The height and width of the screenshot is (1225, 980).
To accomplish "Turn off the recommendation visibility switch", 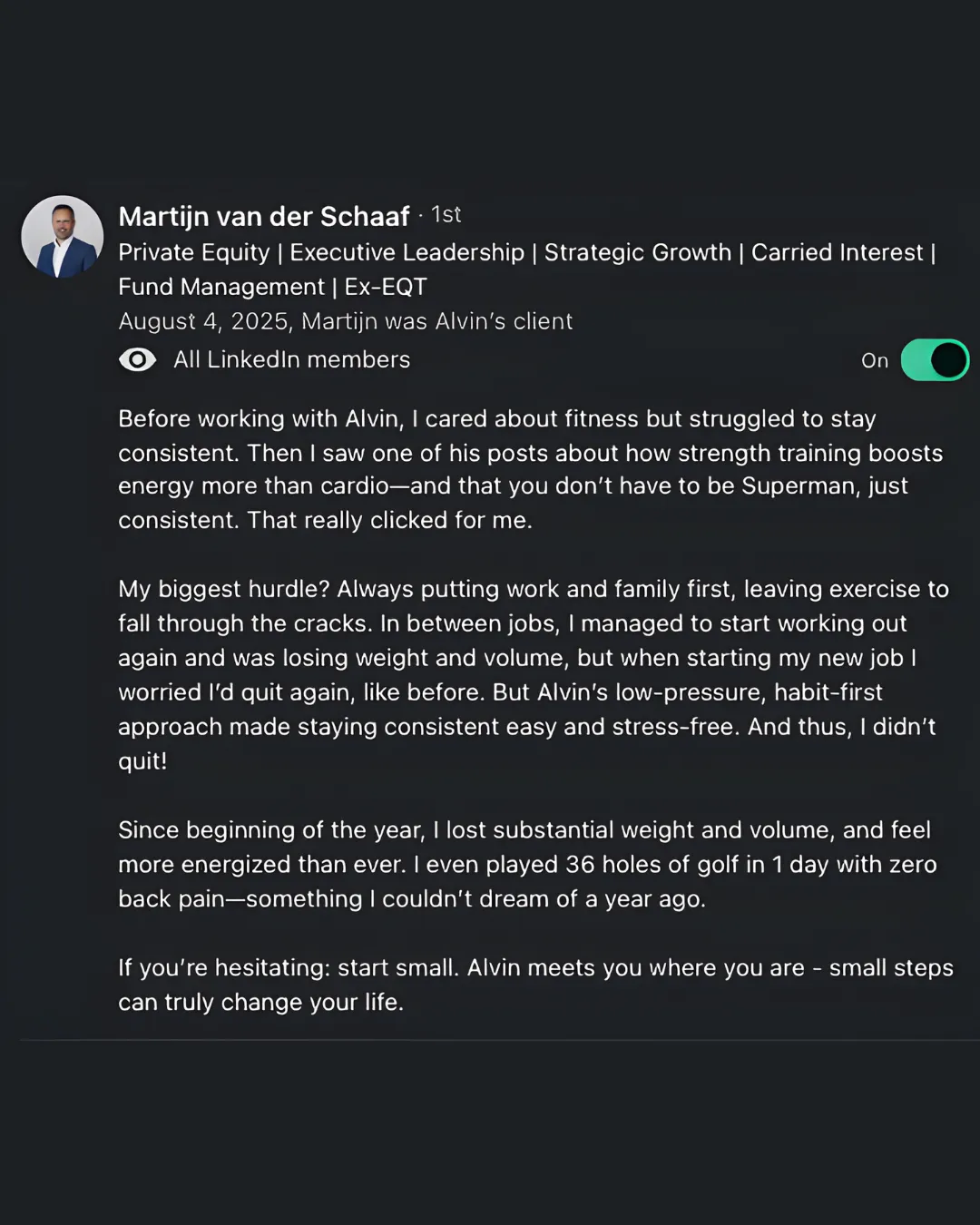I will (x=935, y=360).
